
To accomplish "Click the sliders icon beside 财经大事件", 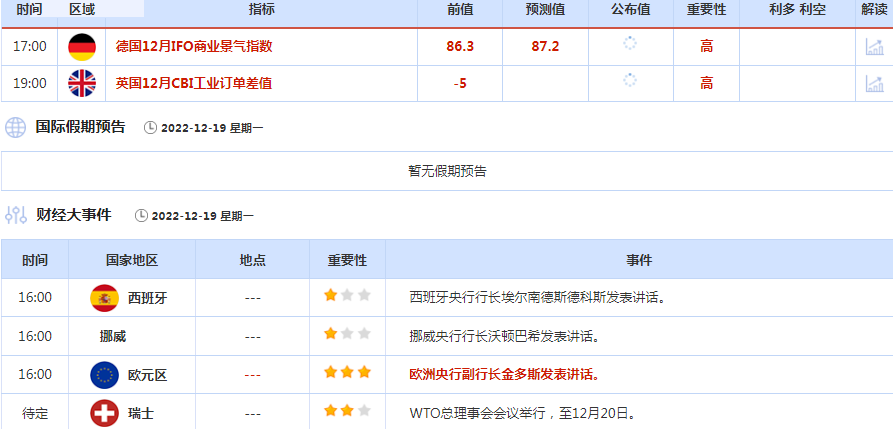I will [x=16, y=215].
